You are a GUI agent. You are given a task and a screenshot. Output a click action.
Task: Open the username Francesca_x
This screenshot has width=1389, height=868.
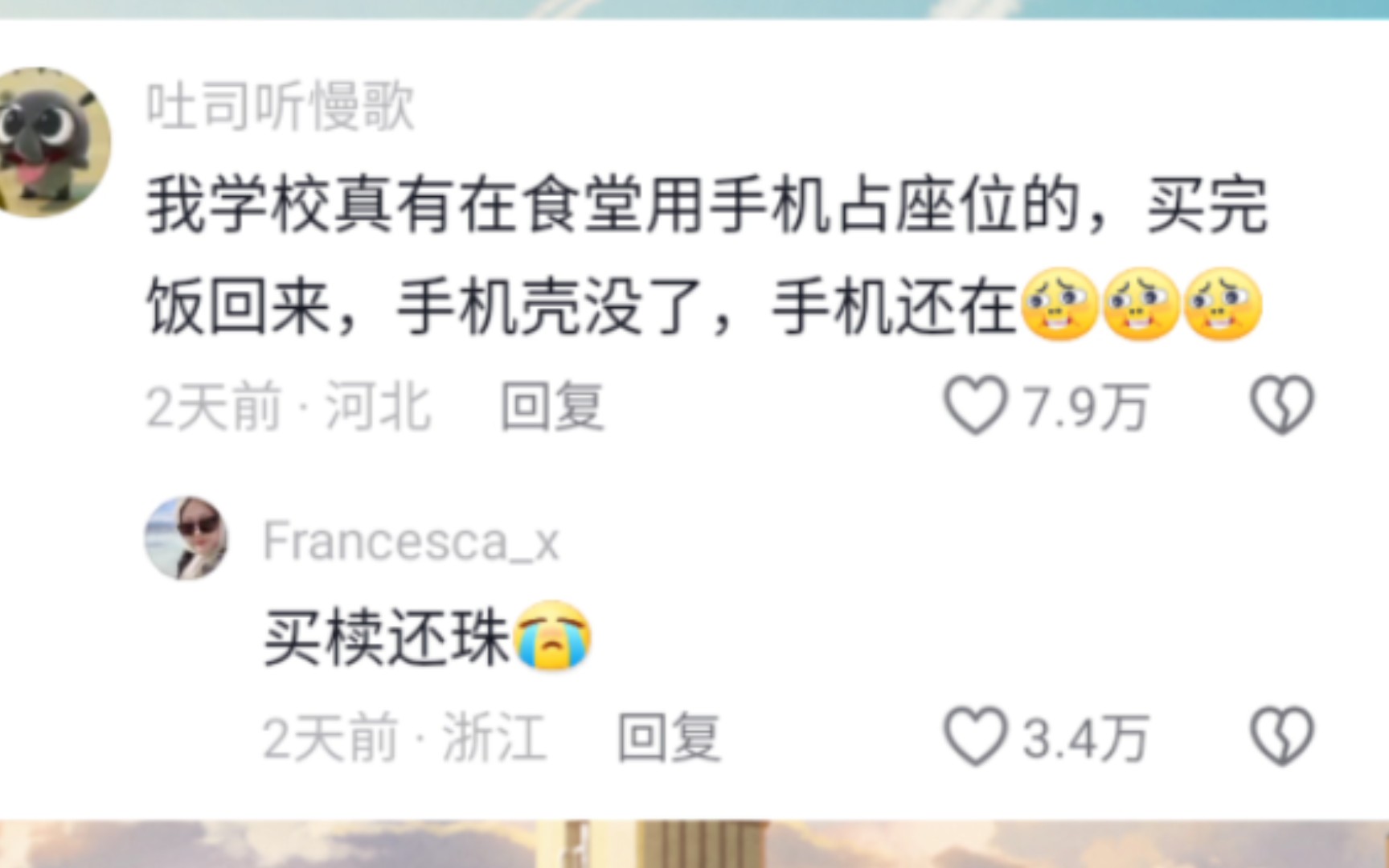point(411,541)
